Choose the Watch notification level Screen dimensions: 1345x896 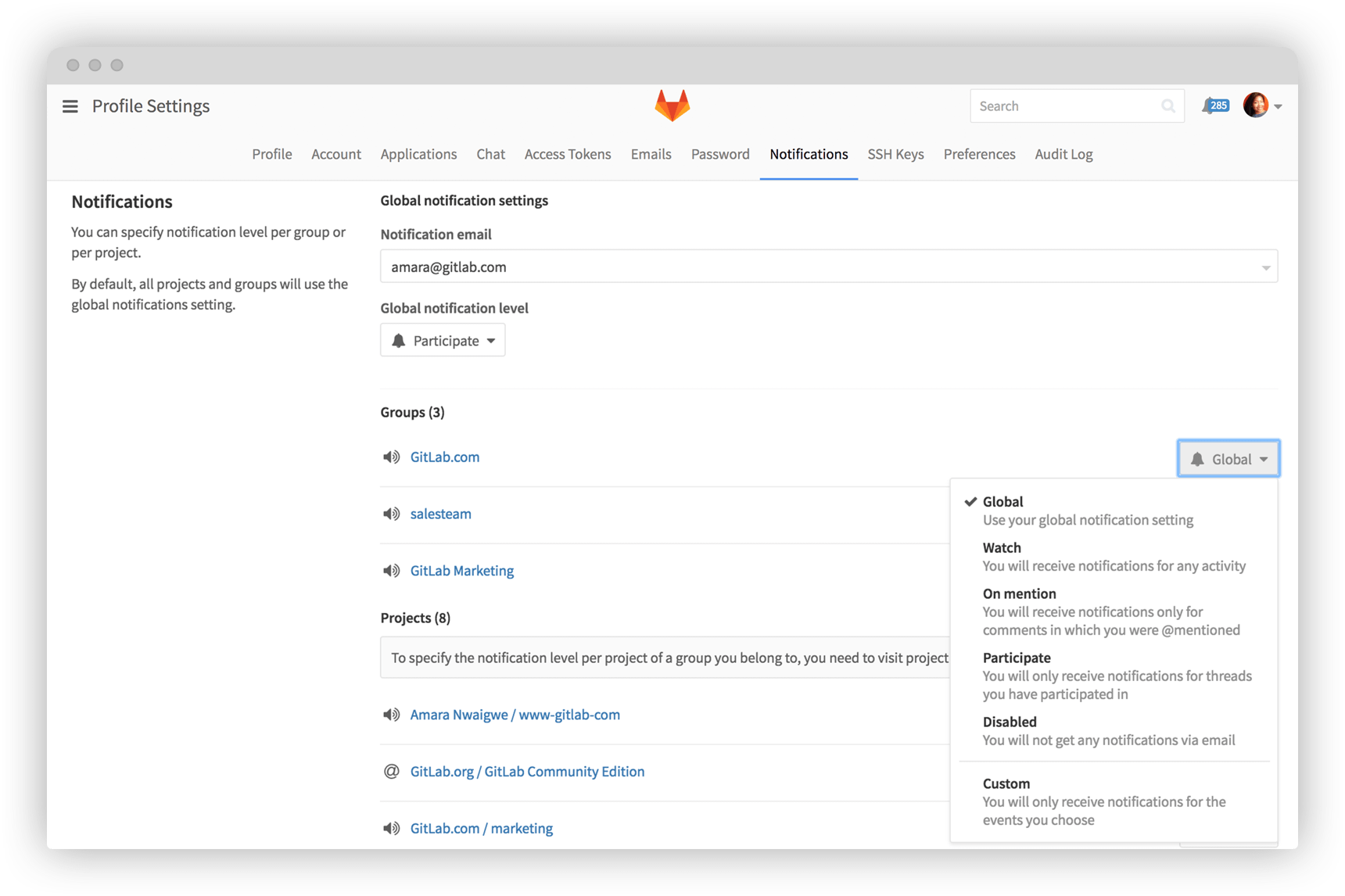click(x=1114, y=557)
